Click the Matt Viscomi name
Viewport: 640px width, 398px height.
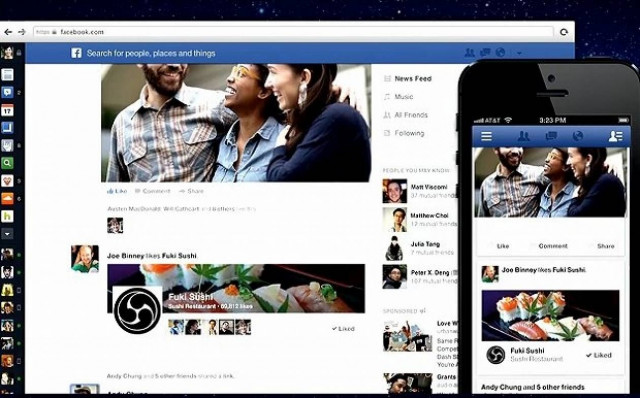coord(429,187)
